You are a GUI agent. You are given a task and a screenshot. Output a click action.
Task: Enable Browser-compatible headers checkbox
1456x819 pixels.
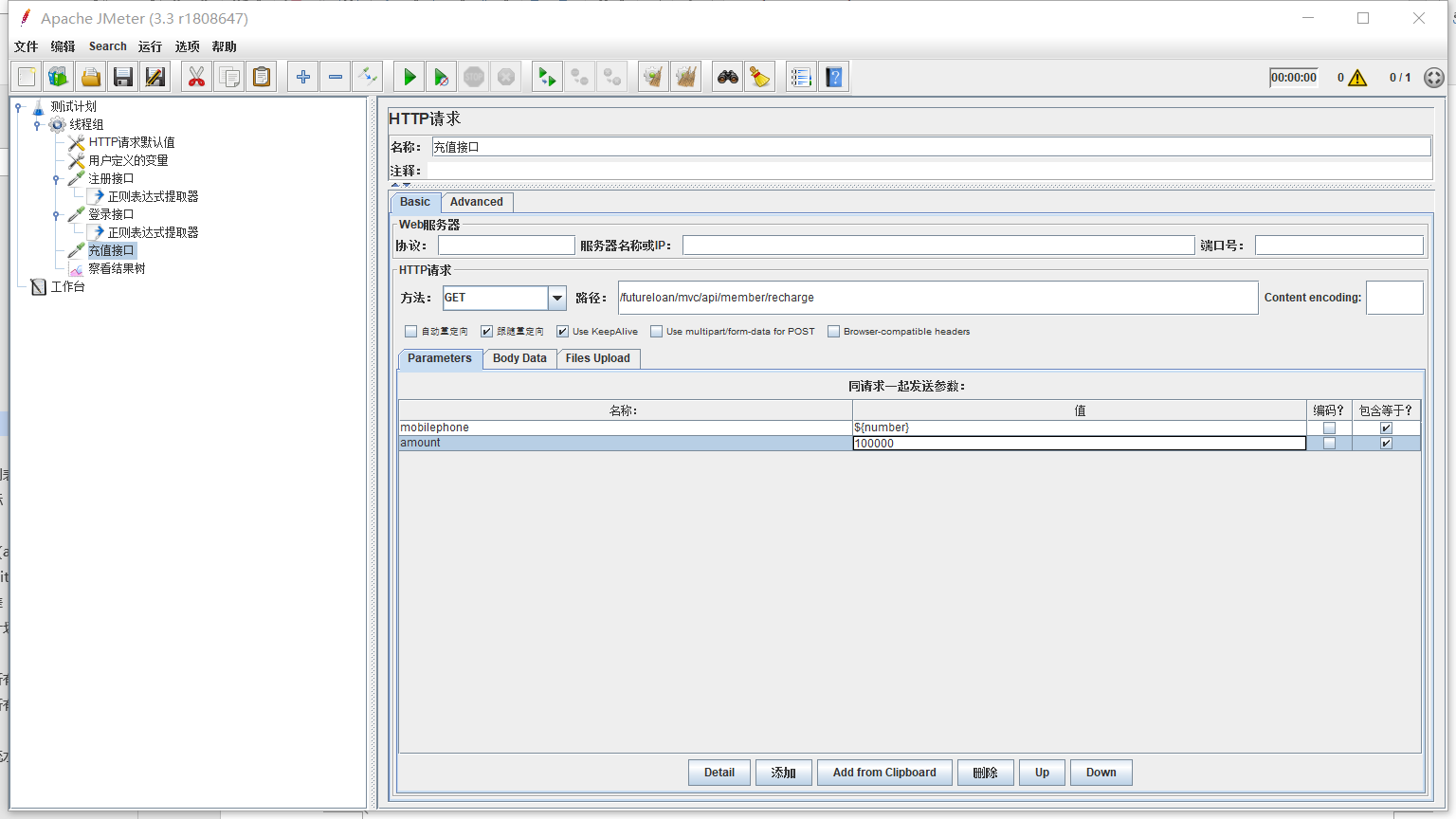click(x=833, y=332)
